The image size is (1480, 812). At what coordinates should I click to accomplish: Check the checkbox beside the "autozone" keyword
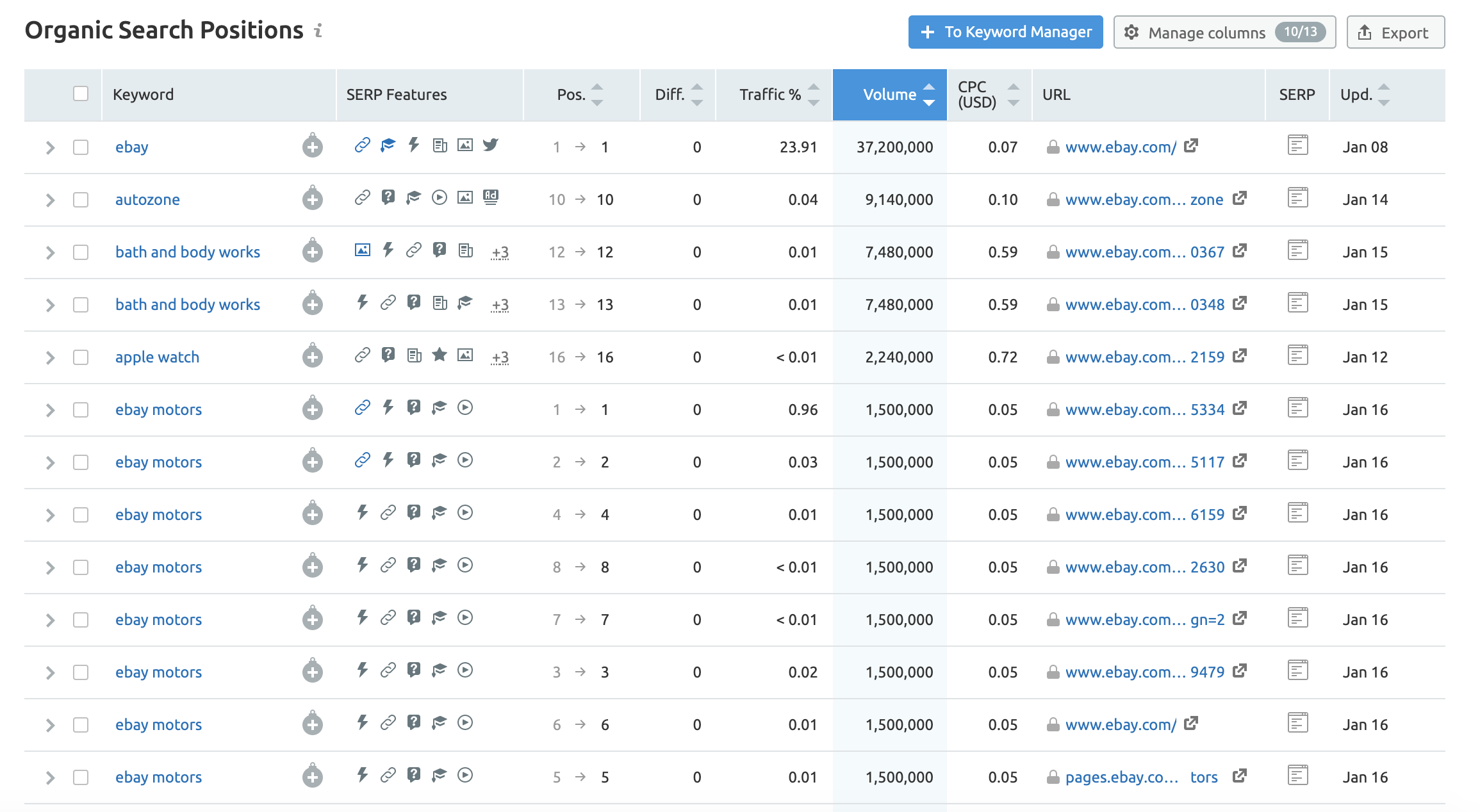81,199
